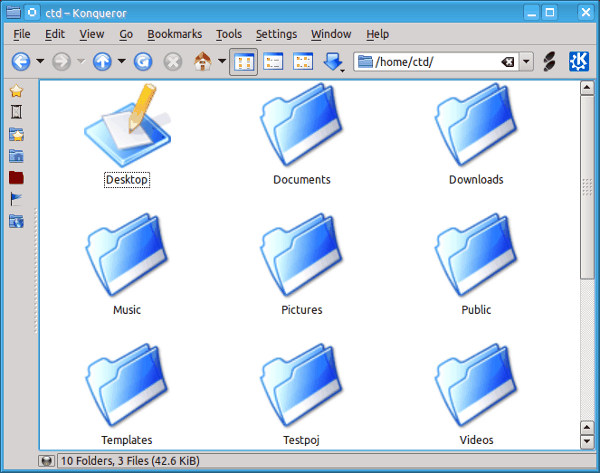Image resolution: width=600 pixels, height=473 pixels.
Task: Open the Settings menu
Action: pos(276,34)
